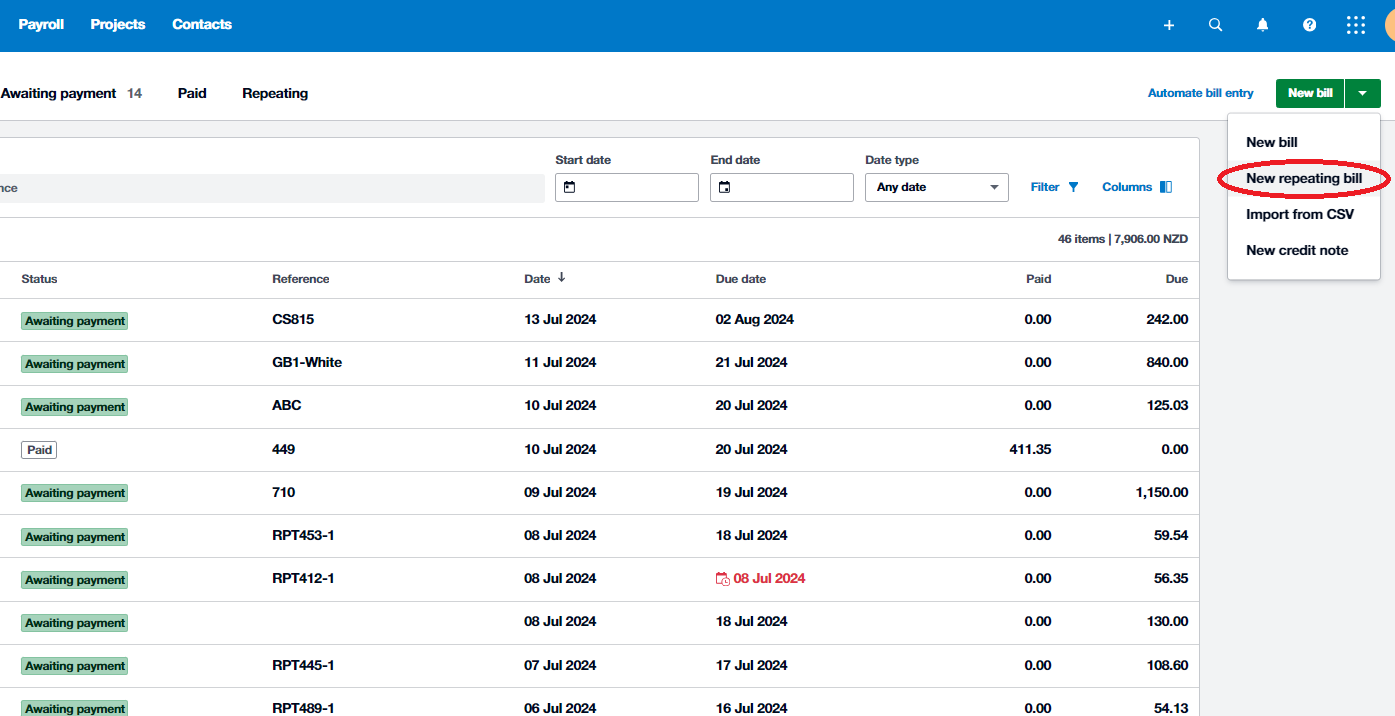
Task: Open Contacts in the top navigation
Action: pos(202,24)
